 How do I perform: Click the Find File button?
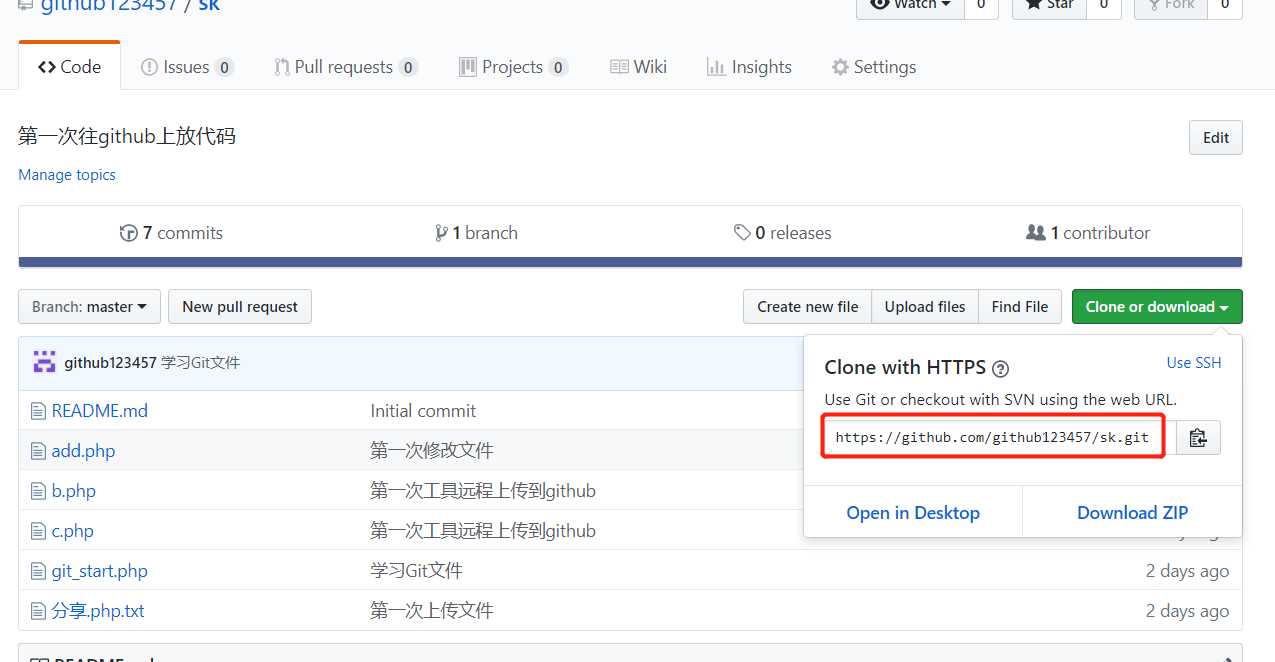tap(1020, 307)
